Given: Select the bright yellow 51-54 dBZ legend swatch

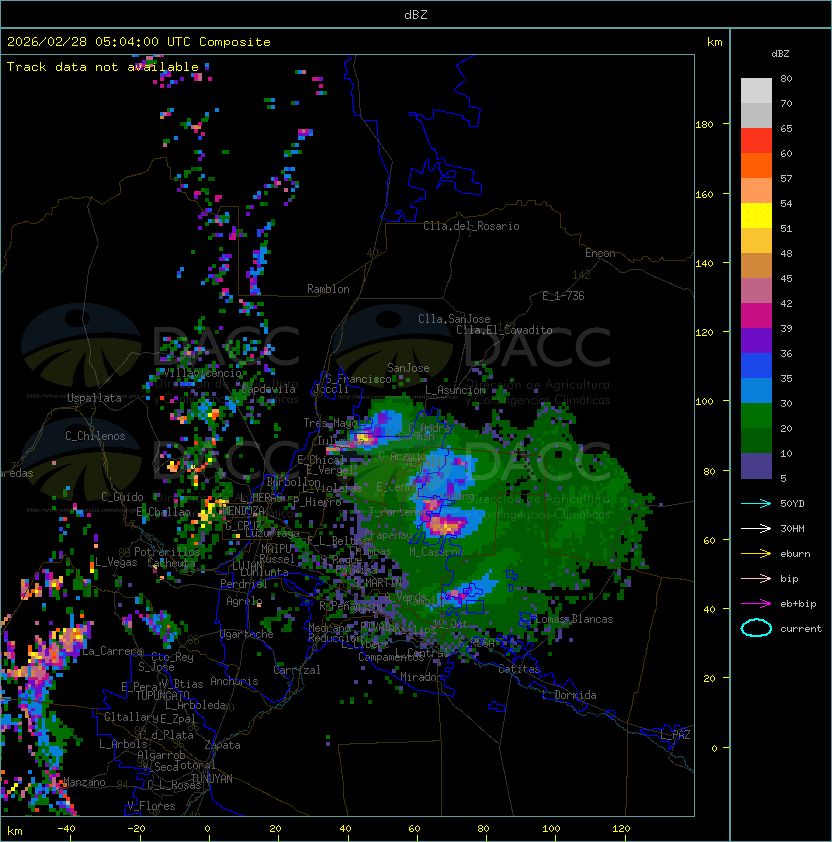Looking at the screenshot, I should (x=756, y=216).
